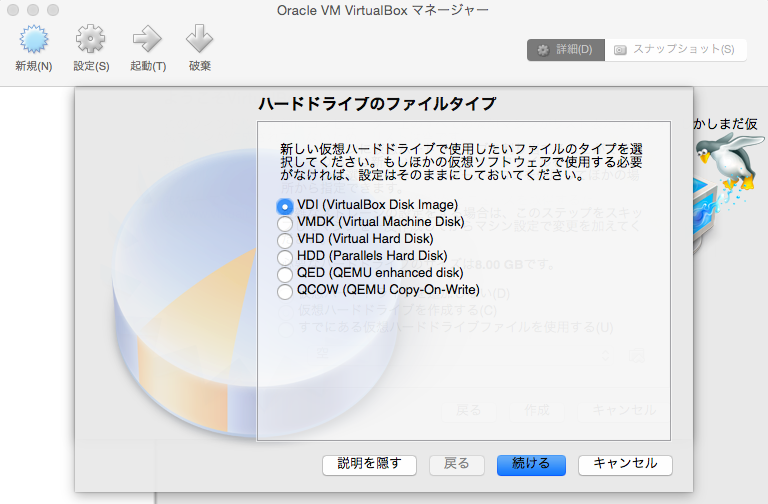768x504 pixels.
Task: Select VHD (Virtual Hard Disk) radio option
Action: [x=285, y=241]
